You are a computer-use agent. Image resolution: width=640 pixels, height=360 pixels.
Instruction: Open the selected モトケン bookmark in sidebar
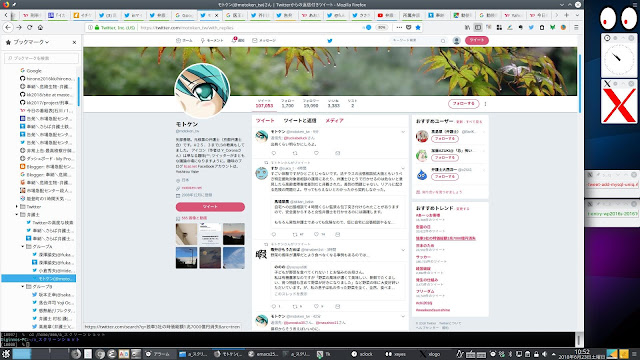point(39,278)
